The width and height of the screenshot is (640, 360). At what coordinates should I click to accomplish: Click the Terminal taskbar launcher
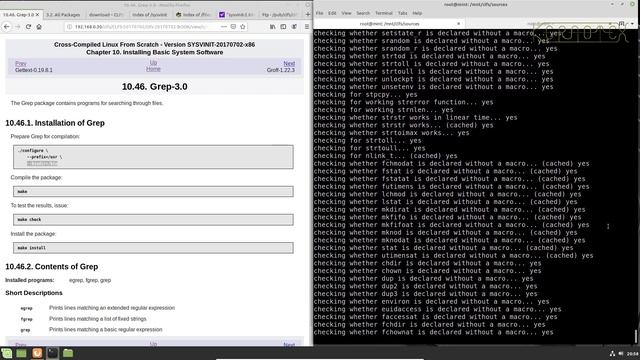click(52, 353)
